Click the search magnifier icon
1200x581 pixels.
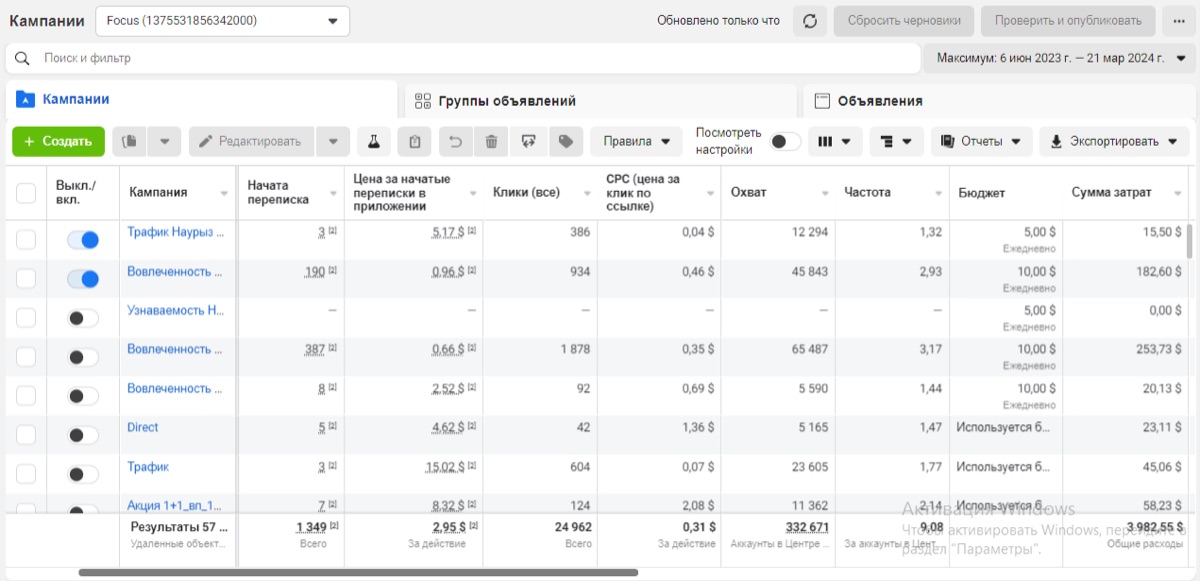(22, 58)
